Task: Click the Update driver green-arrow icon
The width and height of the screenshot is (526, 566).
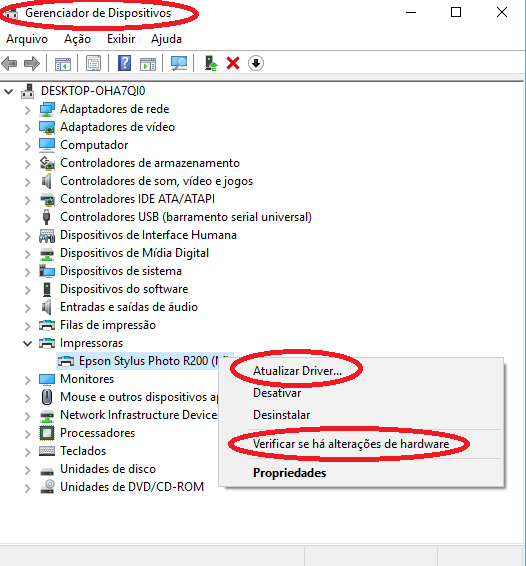Action: pyautogui.click(x=210, y=64)
